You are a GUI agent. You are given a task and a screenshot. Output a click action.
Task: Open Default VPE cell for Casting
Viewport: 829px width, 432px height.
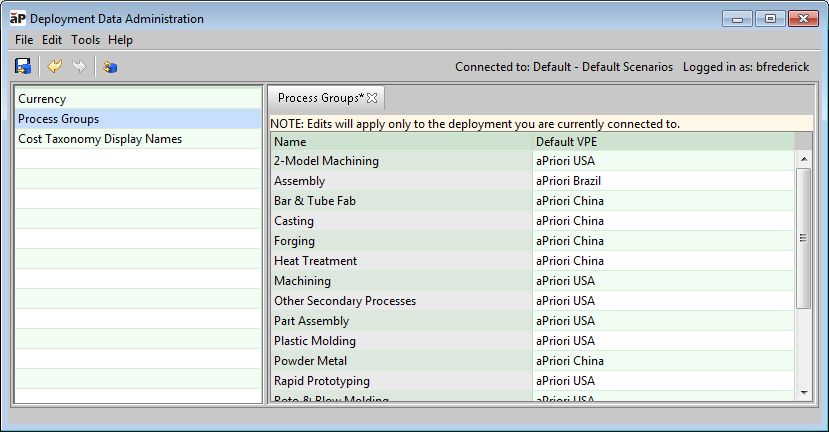[x=660, y=221]
